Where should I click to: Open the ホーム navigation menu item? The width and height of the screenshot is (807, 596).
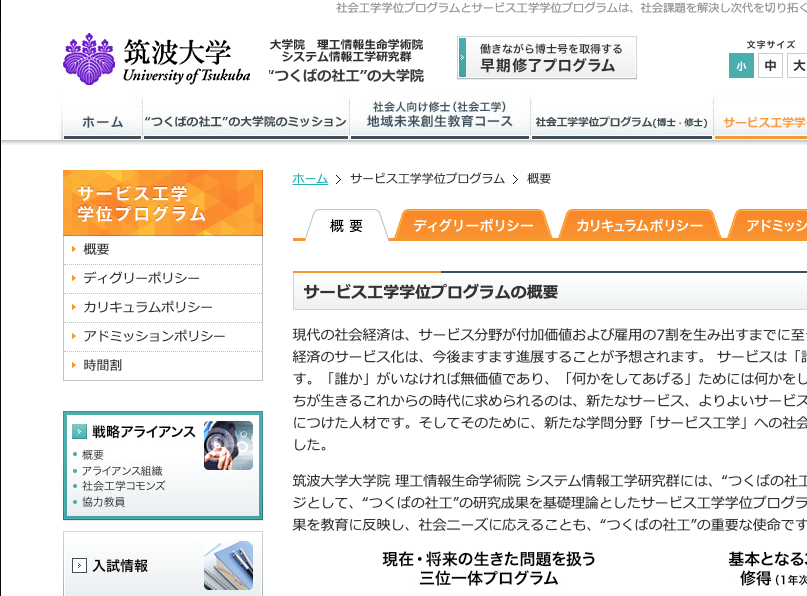tap(102, 121)
